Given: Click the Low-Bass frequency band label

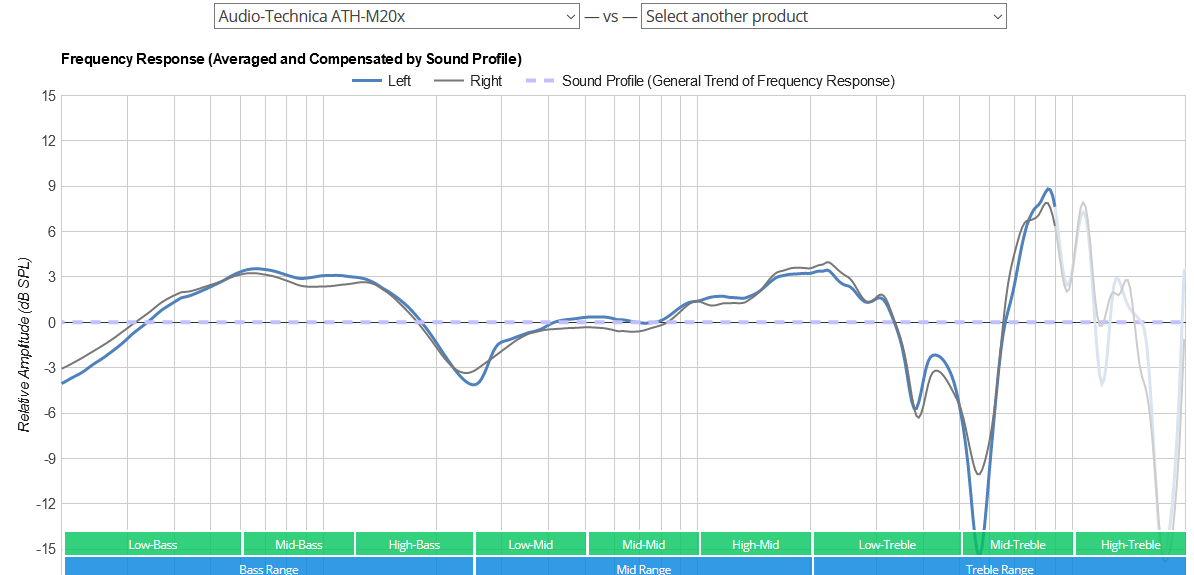Looking at the screenshot, I should pos(153,545).
